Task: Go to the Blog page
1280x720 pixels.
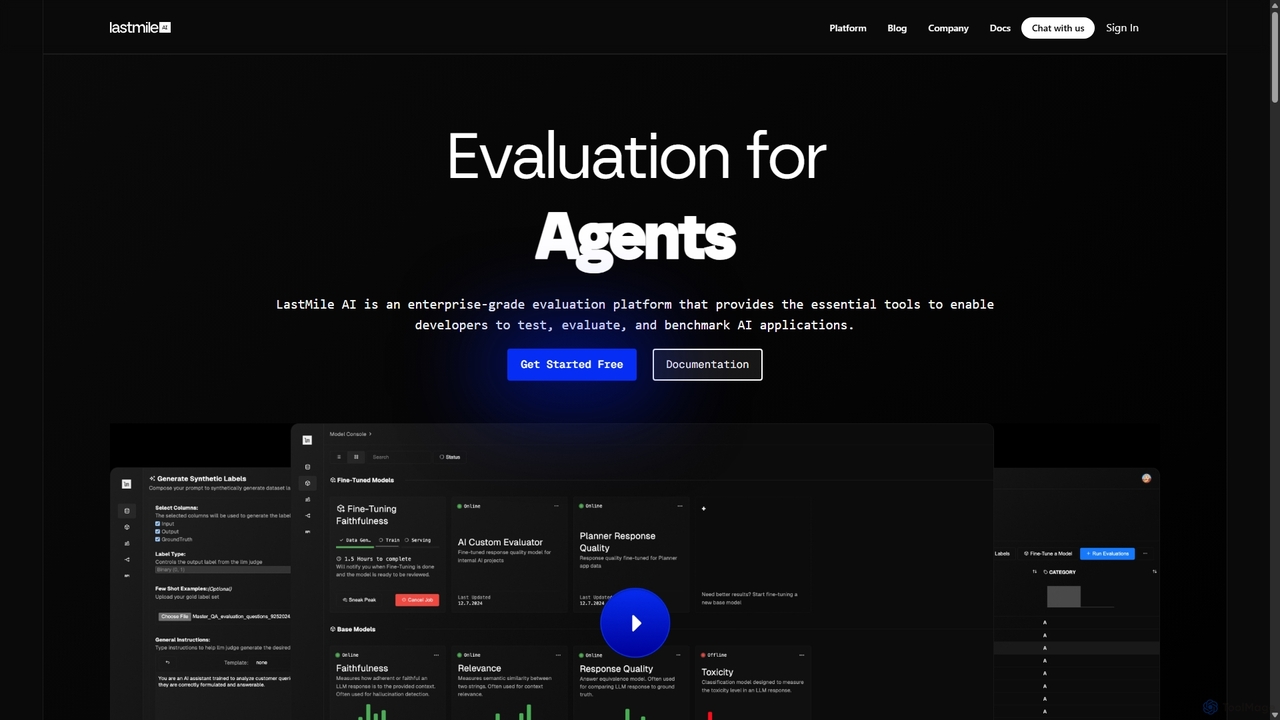Action: tap(897, 28)
